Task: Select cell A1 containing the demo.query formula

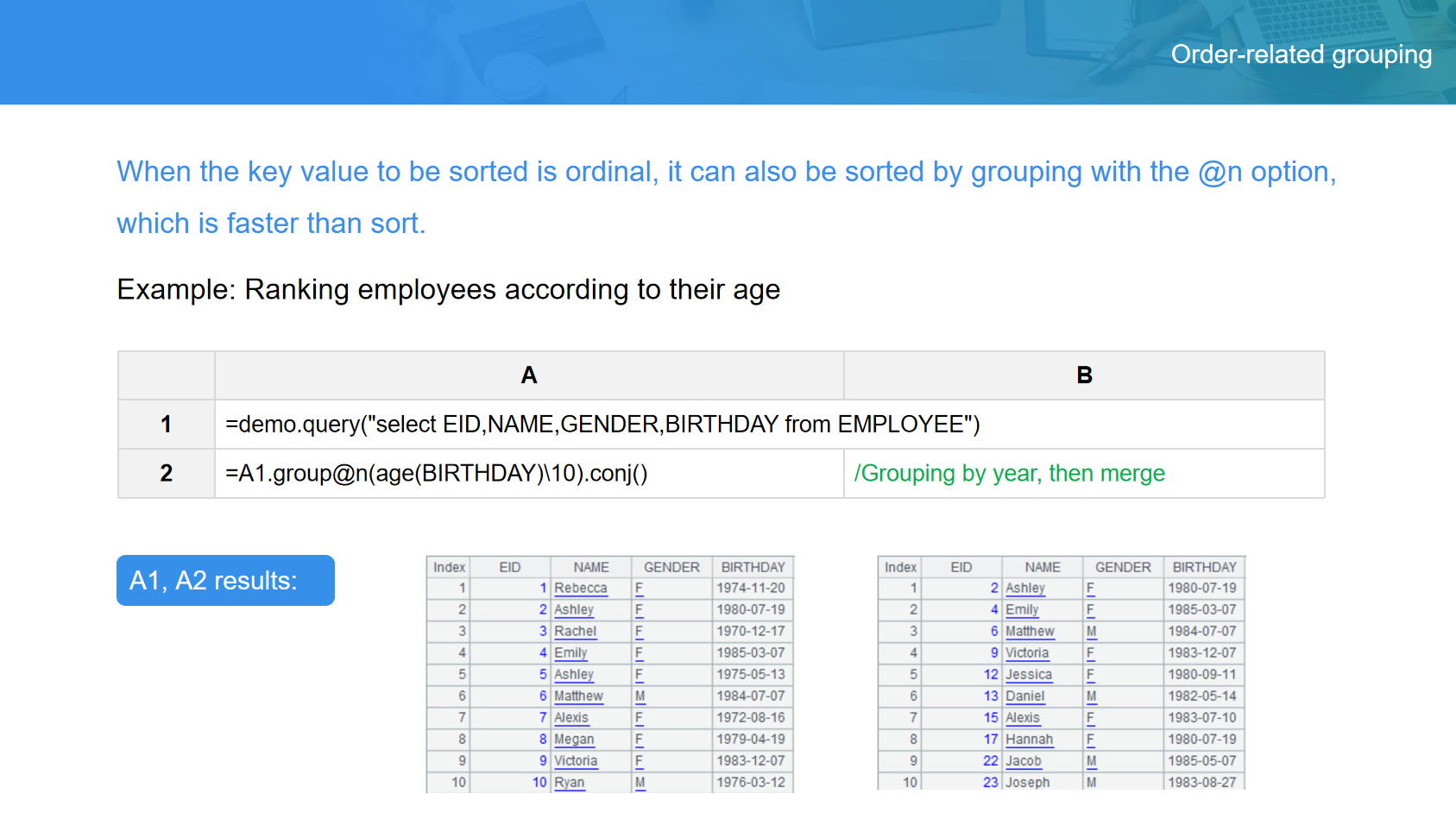Action: (602, 425)
